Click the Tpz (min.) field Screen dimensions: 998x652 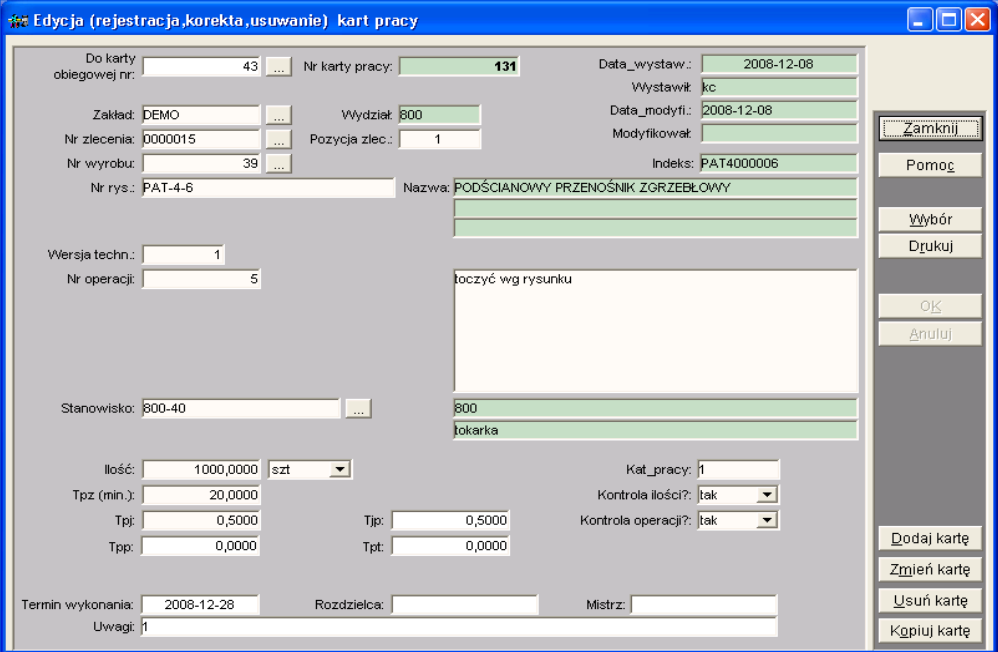click(x=201, y=495)
